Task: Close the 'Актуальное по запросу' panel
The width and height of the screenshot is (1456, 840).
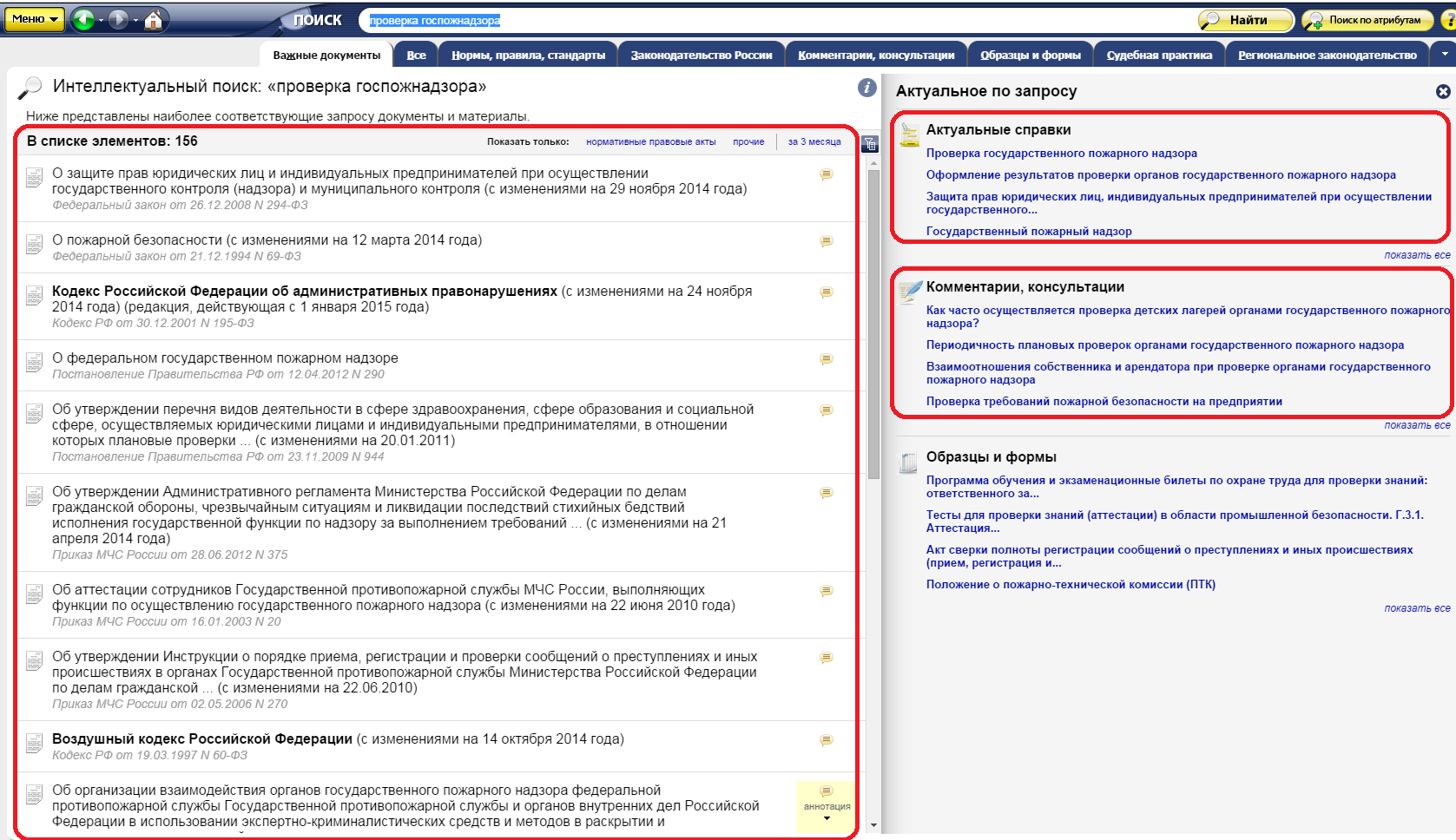Action: coord(1442,91)
